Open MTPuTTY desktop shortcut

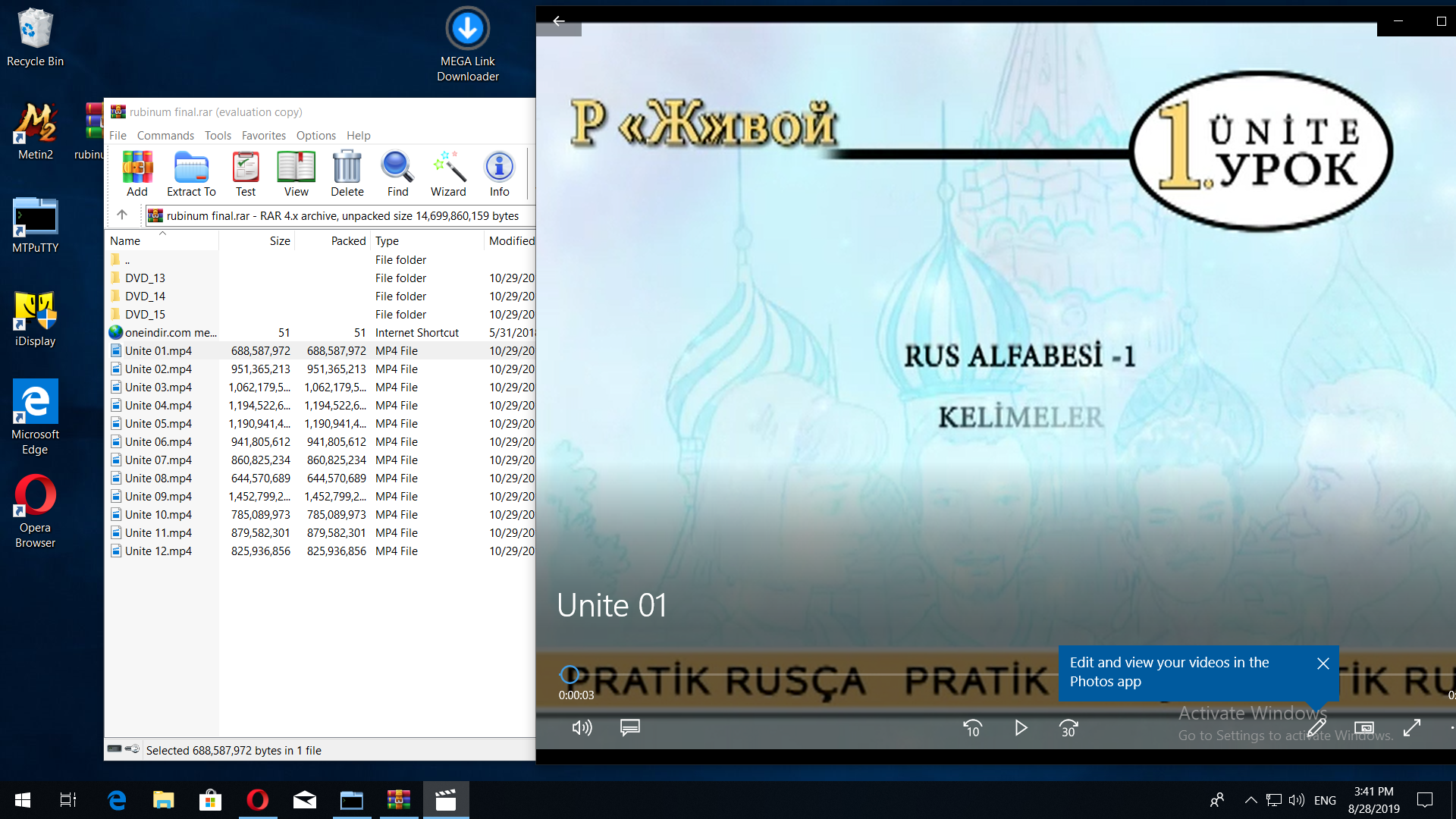pyautogui.click(x=35, y=225)
